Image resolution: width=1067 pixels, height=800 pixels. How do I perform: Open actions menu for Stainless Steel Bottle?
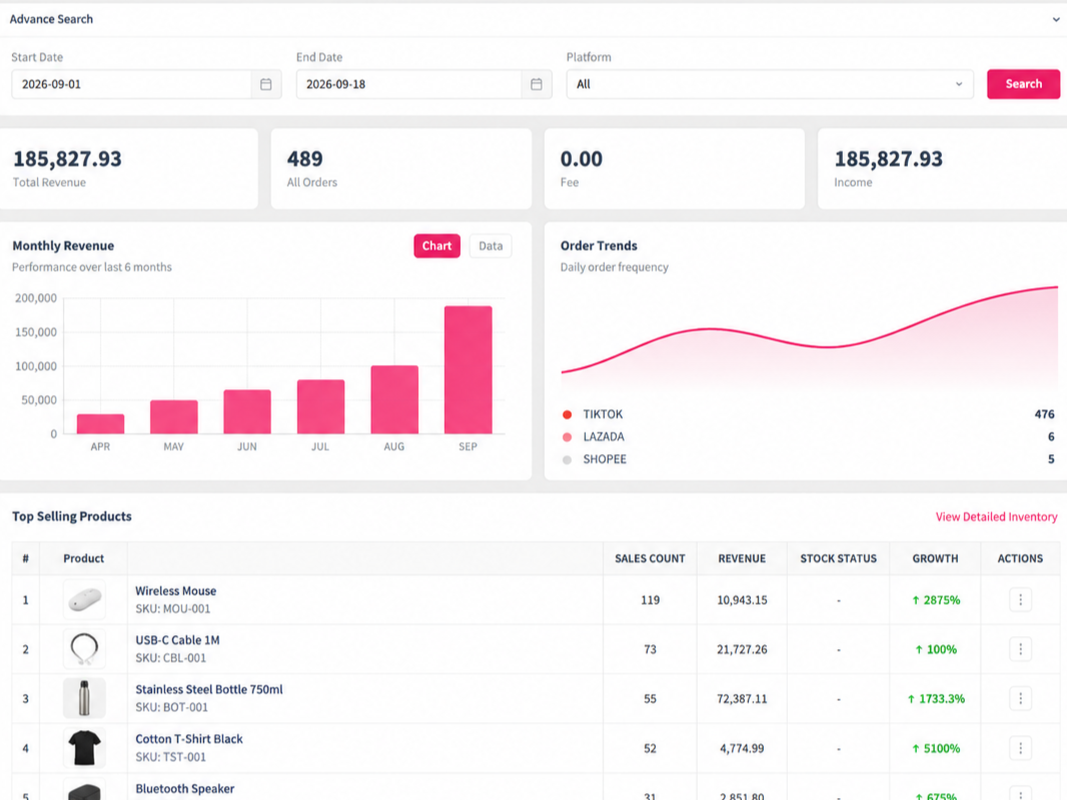coord(1020,699)
